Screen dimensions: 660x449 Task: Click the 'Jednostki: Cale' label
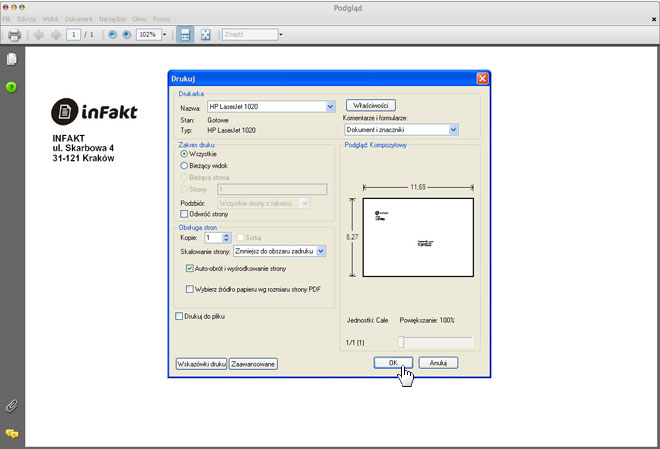click(x=367, y=320)
